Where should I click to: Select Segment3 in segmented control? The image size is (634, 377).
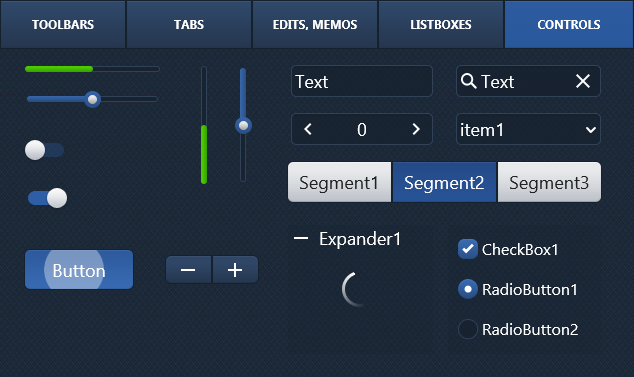pos(549,182)
